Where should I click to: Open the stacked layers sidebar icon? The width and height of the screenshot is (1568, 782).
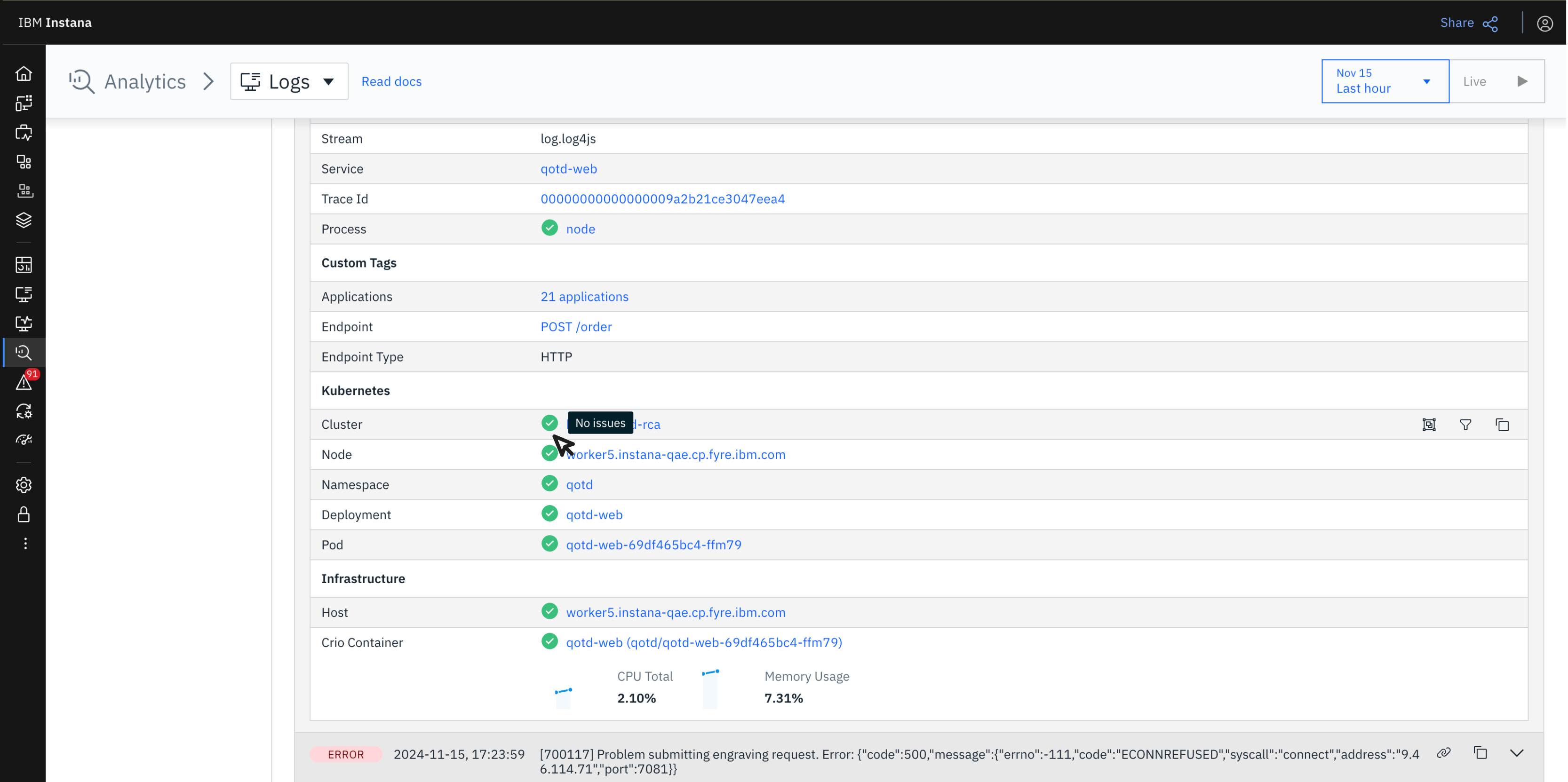point(24,220)
